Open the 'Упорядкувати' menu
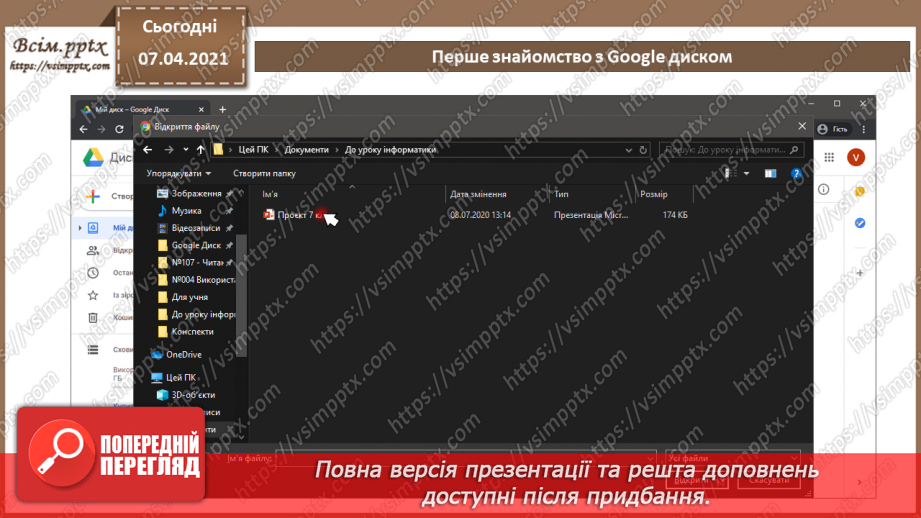 179,173
